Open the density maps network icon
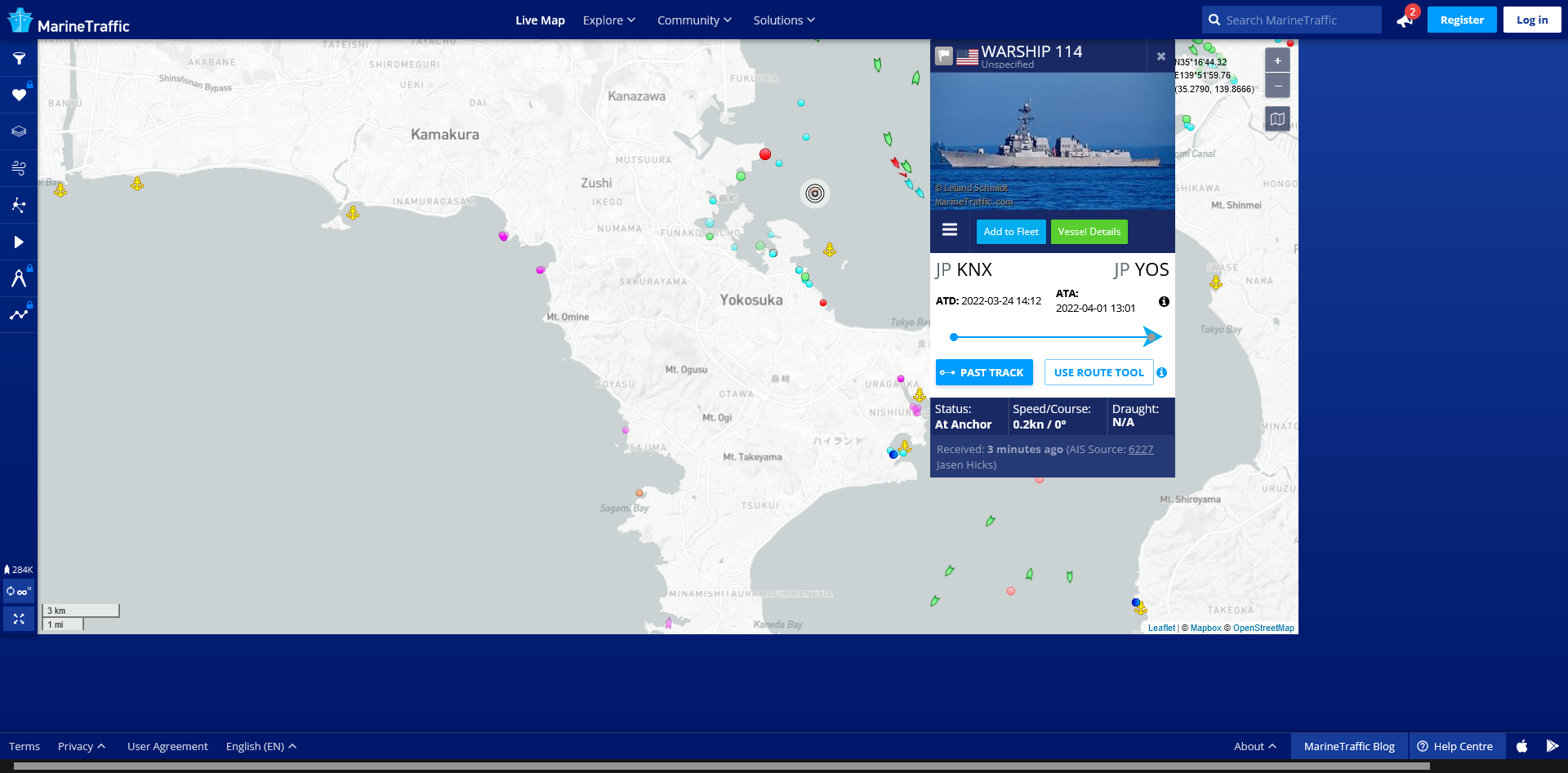 click(x=19, y=205)
